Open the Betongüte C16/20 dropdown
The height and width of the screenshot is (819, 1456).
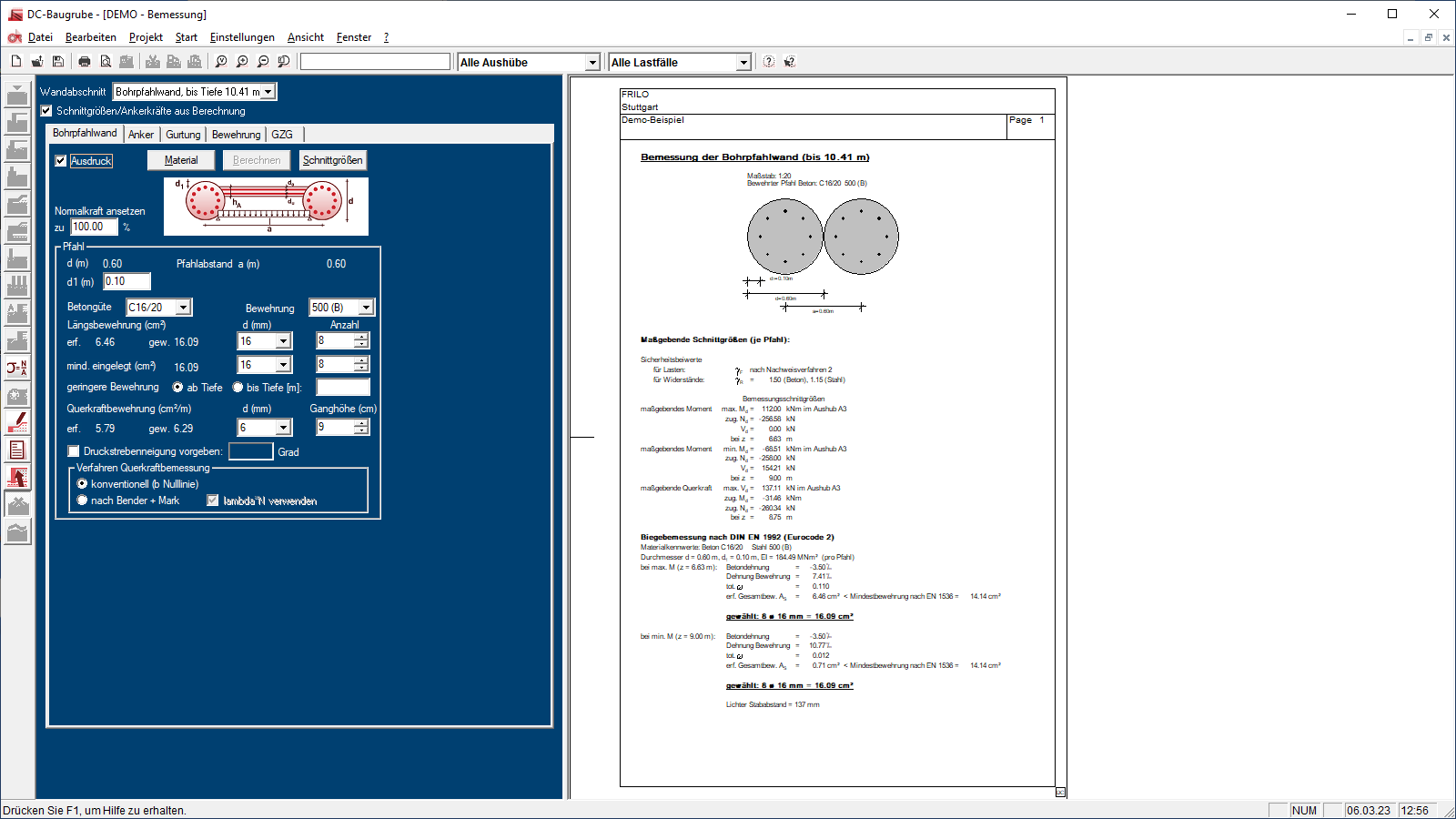183,308
